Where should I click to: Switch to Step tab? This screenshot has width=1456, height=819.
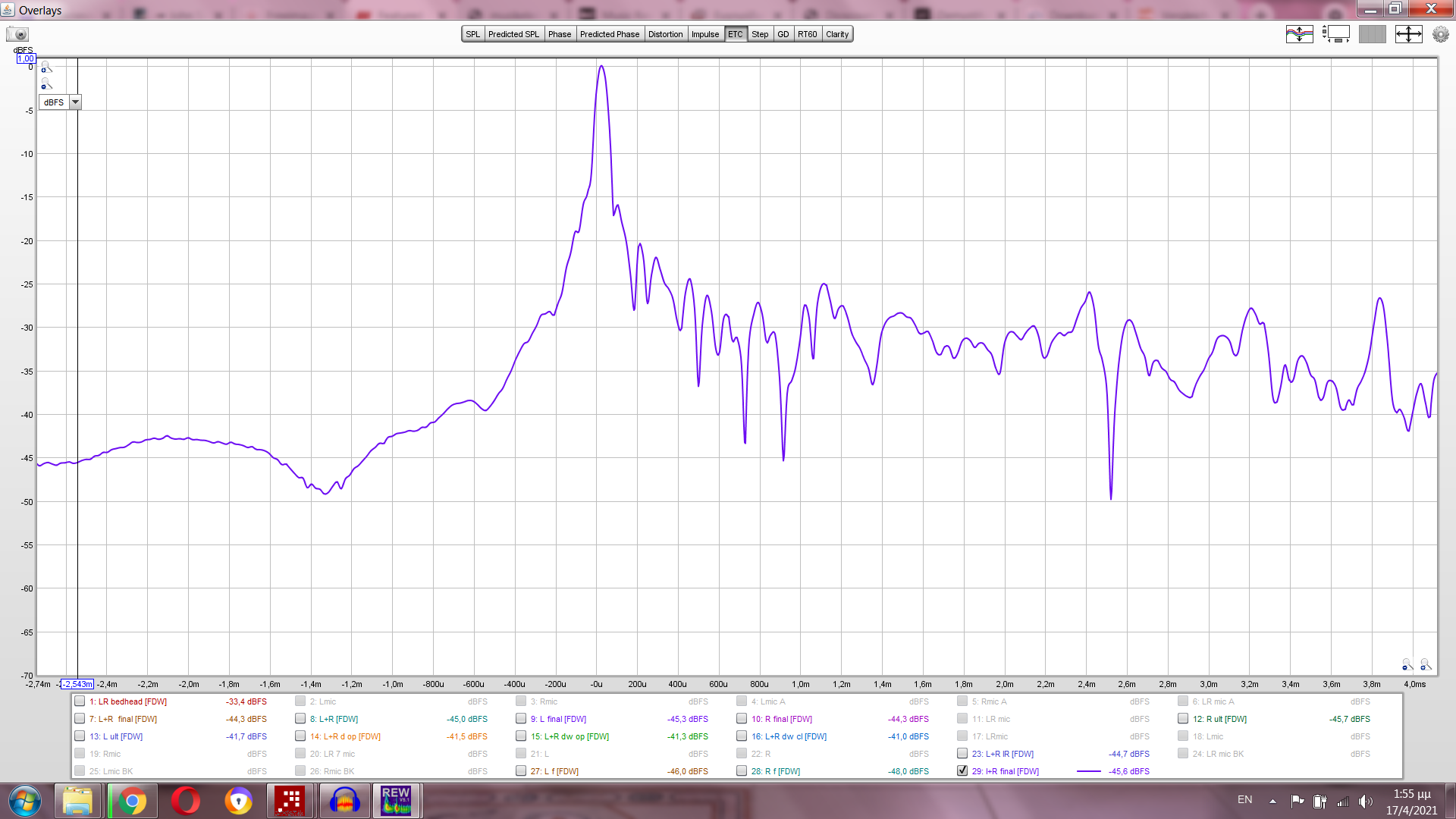click(760, 34)
